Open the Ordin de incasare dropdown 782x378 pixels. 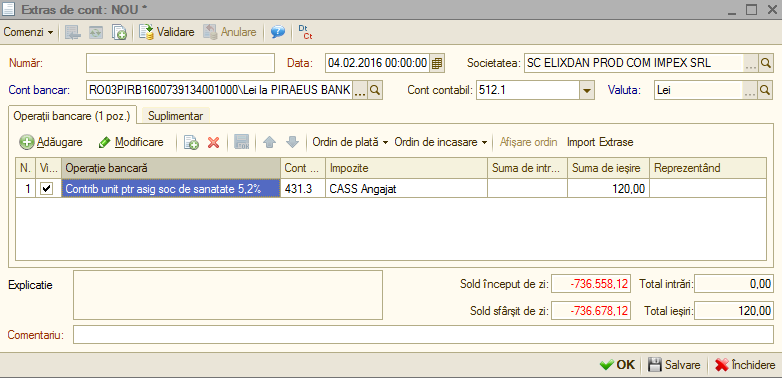click(x=441, y=143)
